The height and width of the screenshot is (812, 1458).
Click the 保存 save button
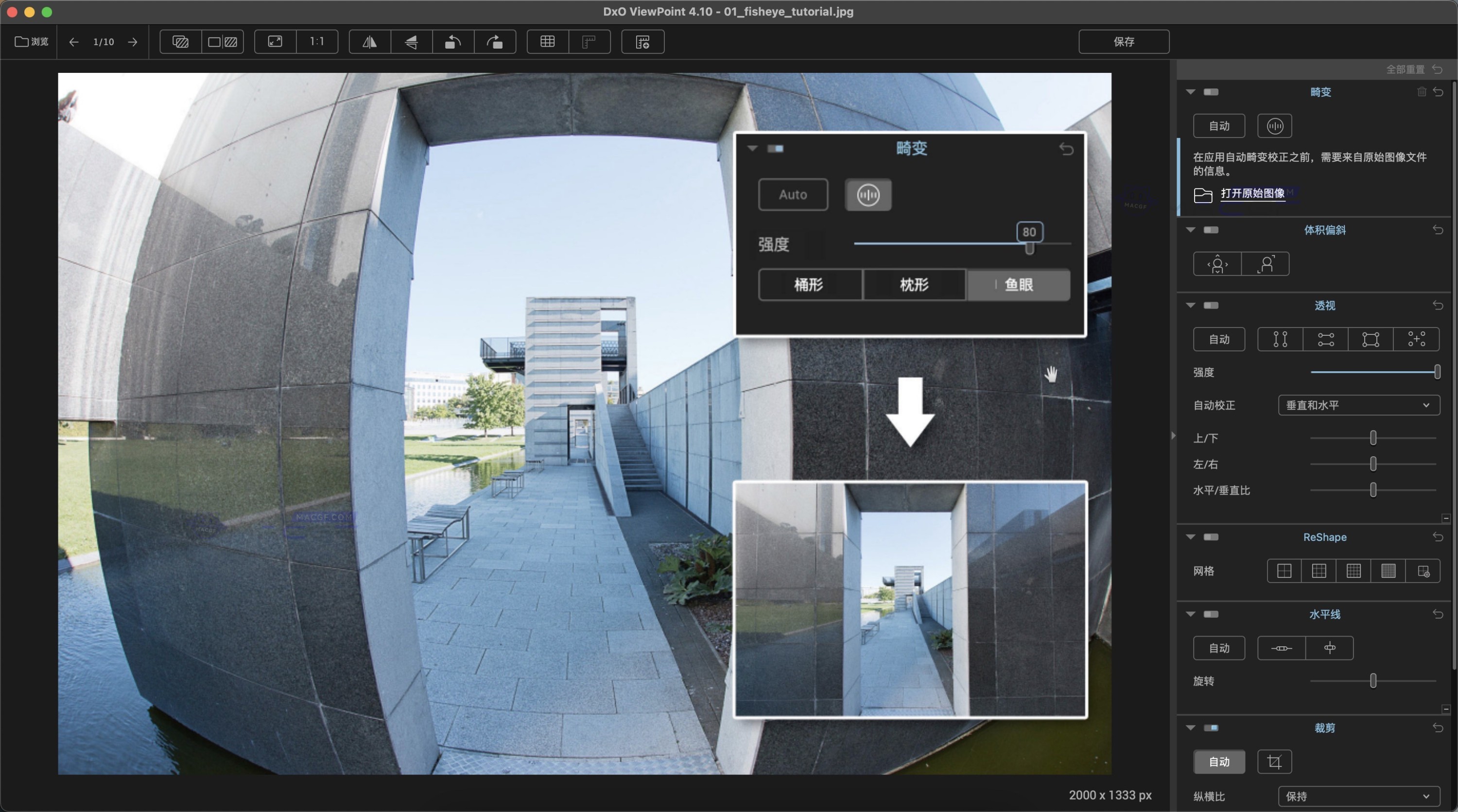pos(1124,42)
